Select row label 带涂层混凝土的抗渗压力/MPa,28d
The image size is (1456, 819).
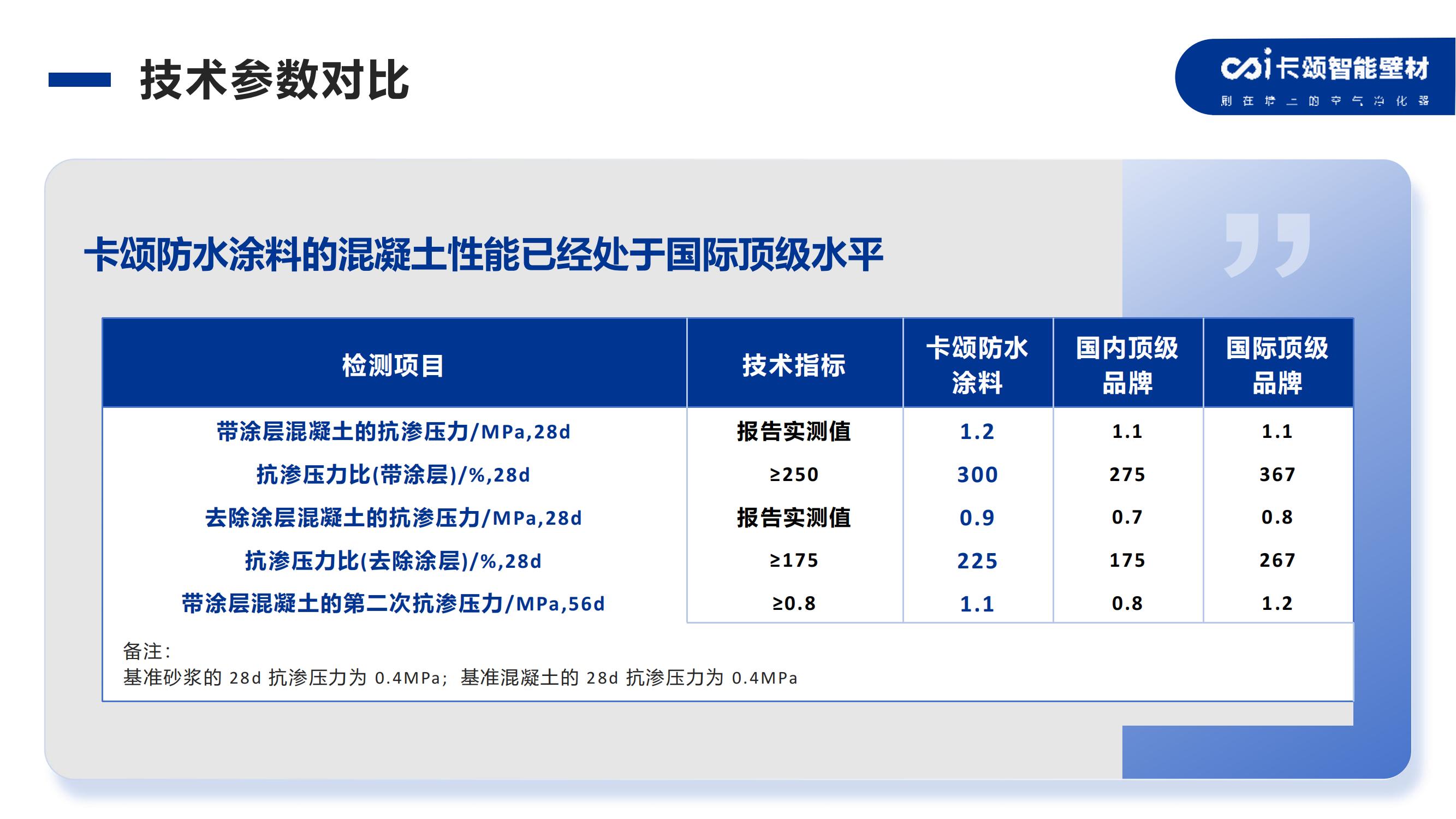394,432
